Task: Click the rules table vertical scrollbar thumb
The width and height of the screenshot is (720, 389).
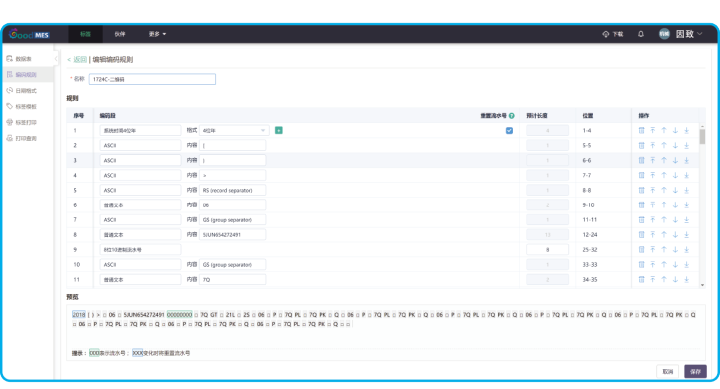Action: 702,136
